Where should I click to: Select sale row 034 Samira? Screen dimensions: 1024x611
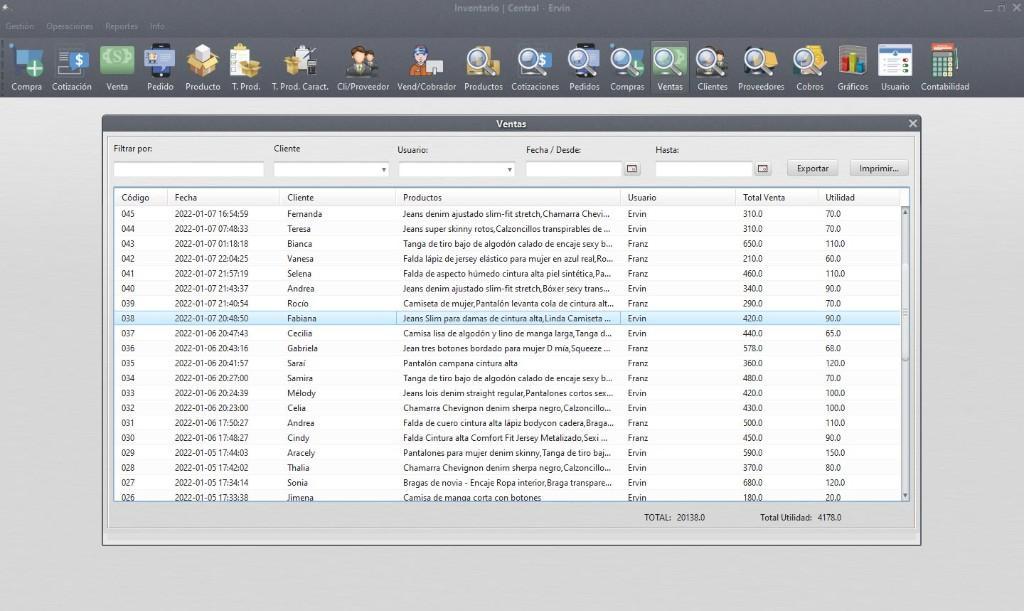(x=507, y=378)
